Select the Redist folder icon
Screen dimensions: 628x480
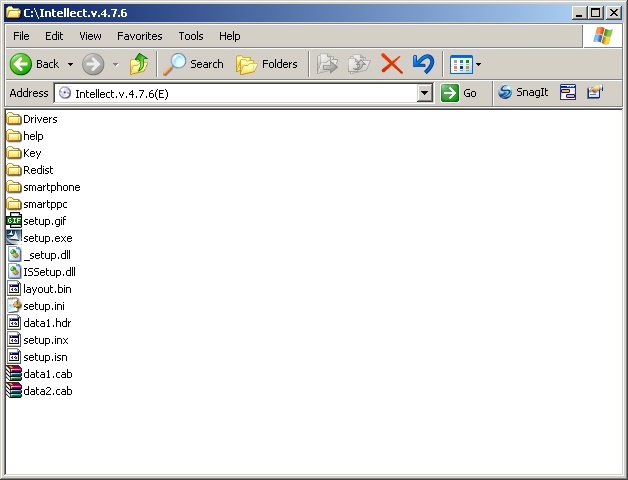(14, 170)
